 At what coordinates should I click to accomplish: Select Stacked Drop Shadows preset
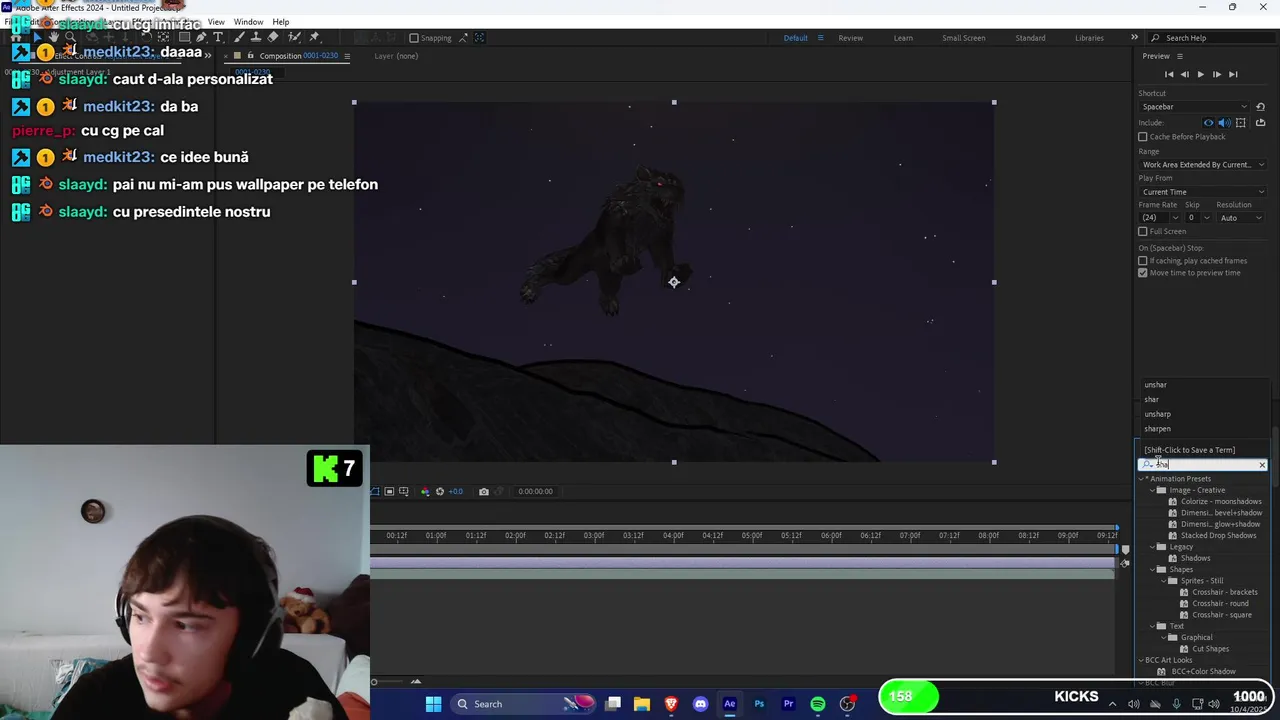tap(1218, 536)
